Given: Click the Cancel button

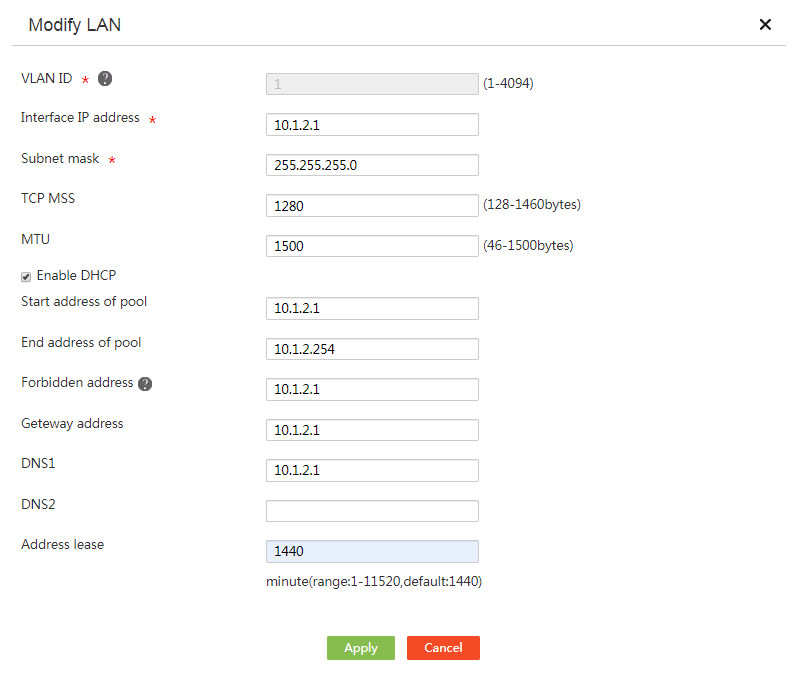Looking at the screenshot, I should coord(443,648).
